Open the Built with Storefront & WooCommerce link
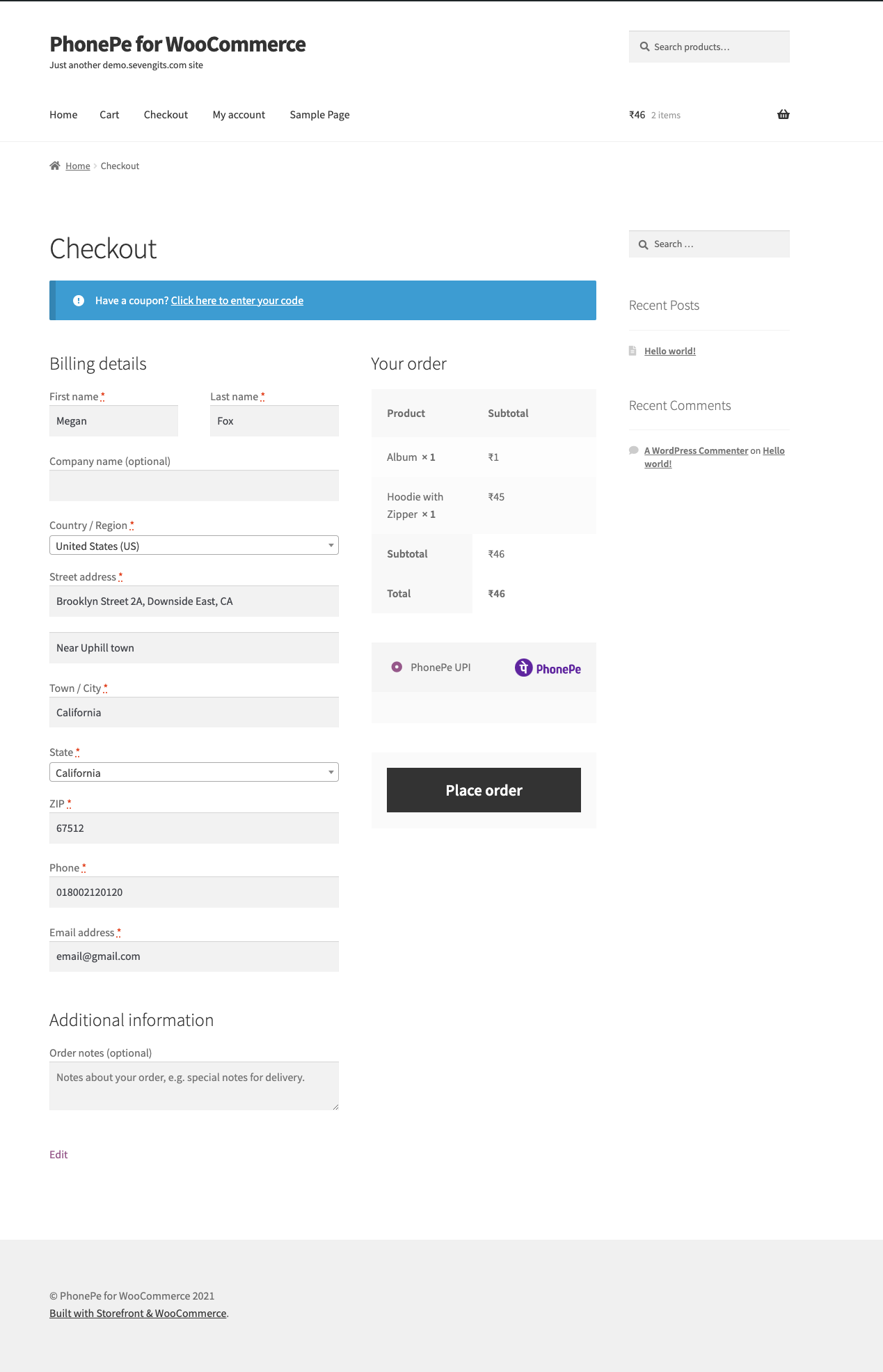 [x=138, y=1314]
